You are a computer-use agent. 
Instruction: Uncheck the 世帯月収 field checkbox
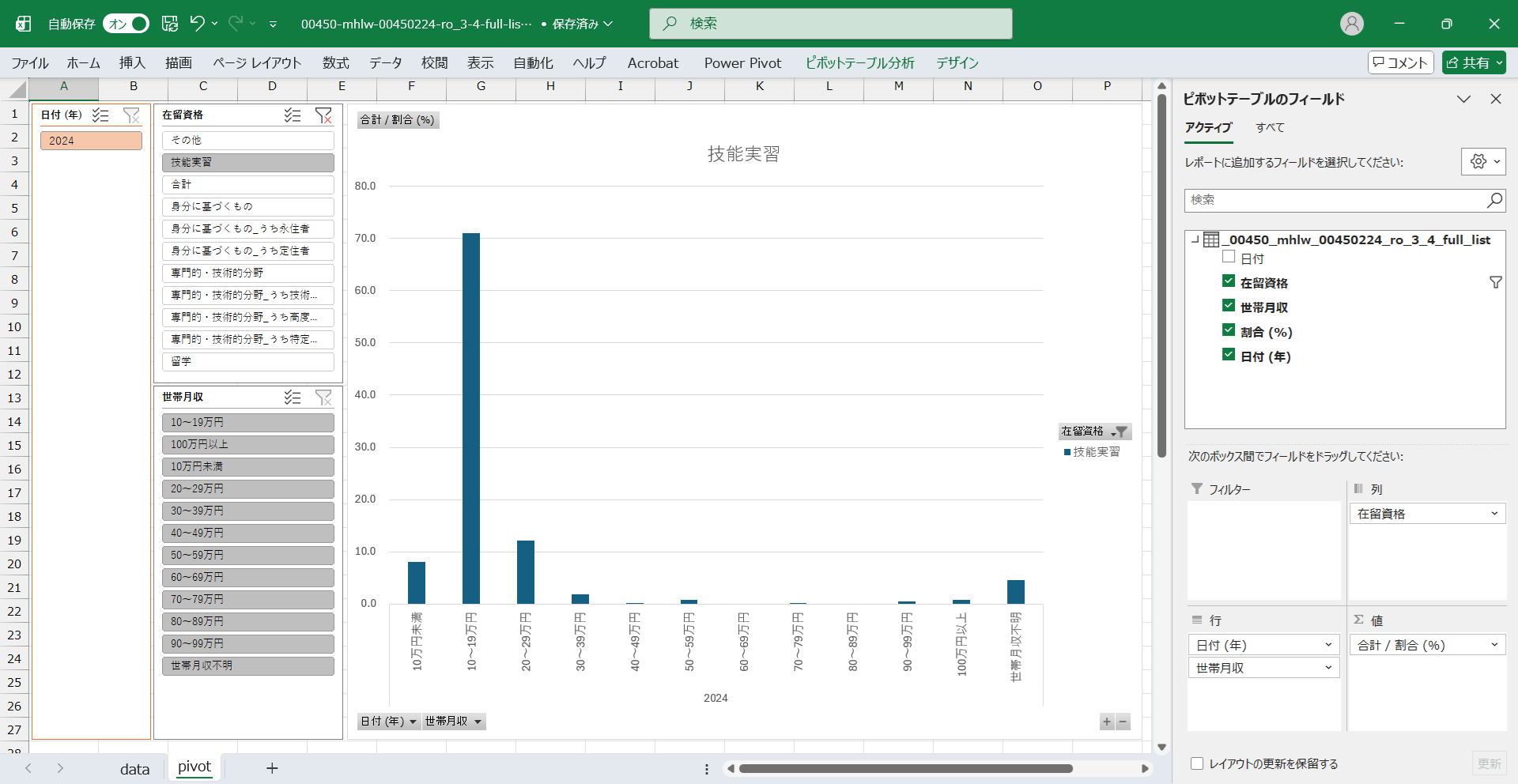(x=1229, y=306)
